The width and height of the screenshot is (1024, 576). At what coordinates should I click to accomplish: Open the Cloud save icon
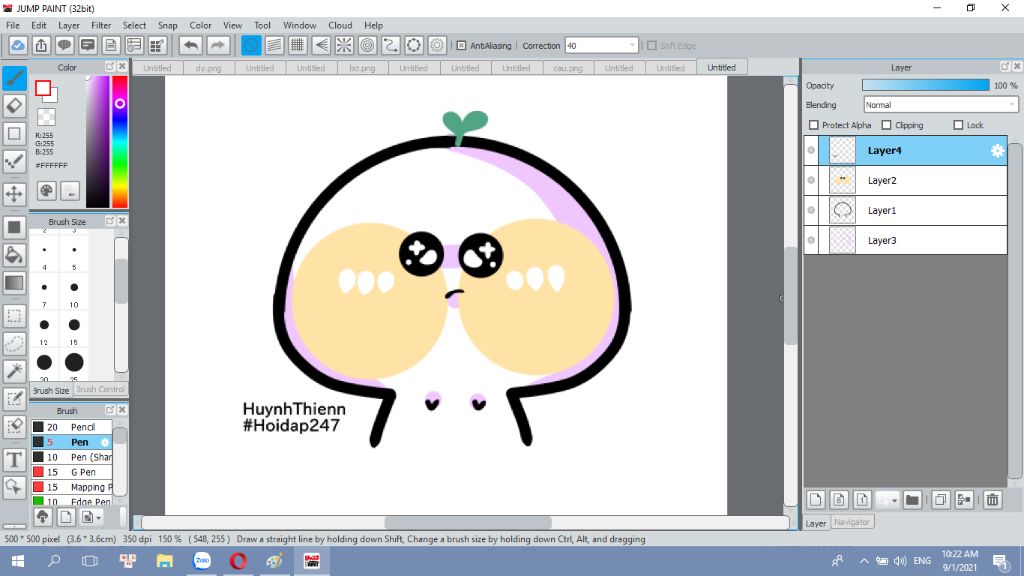click(x=18, y=45)
